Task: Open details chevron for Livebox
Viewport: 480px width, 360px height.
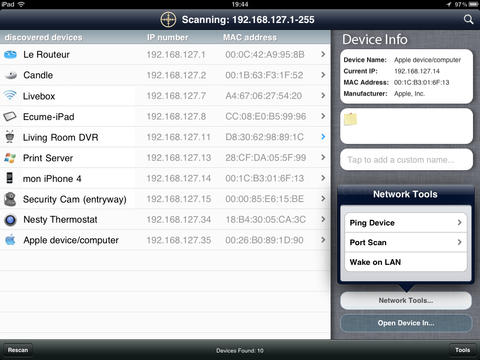Action: (323, 95)
